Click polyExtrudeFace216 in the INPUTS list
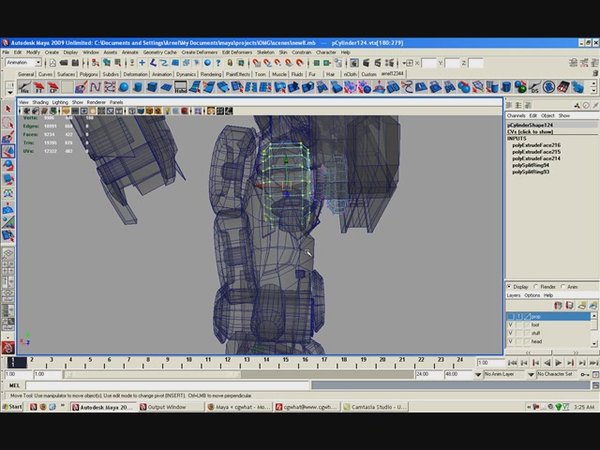Screen dimensions: 600x450 (x=536, y=145)
